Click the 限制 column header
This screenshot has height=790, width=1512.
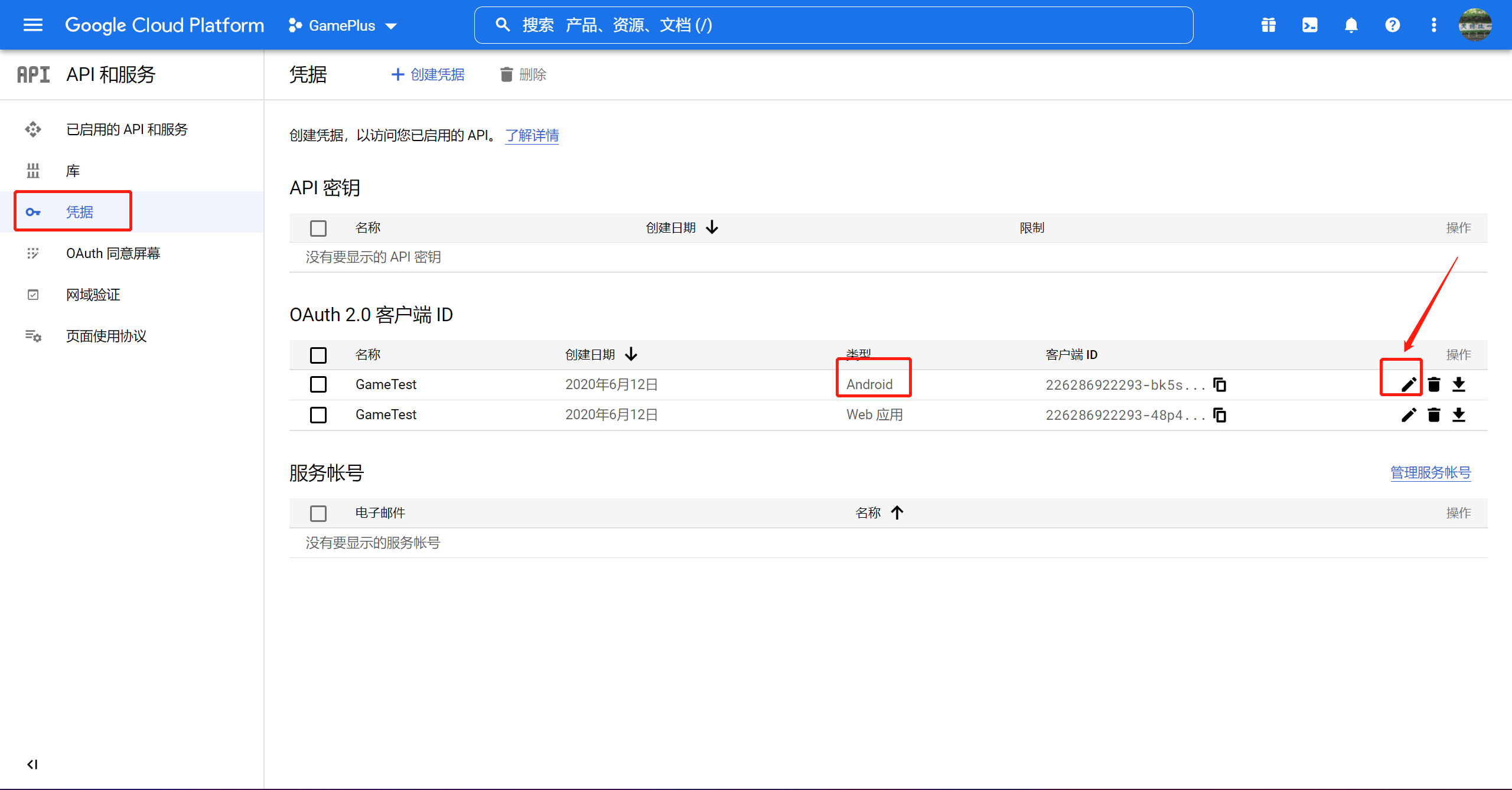pyautogui.click(x=1032, y=227)
